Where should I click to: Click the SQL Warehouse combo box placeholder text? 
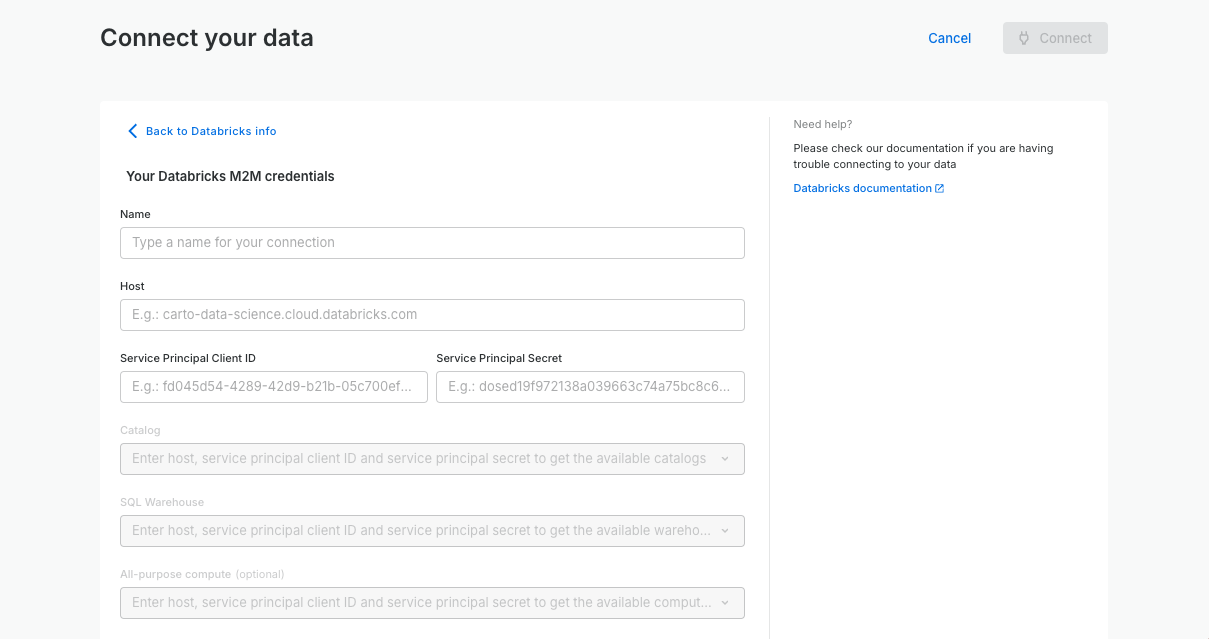pyautogui.click(x=418, y=531)
